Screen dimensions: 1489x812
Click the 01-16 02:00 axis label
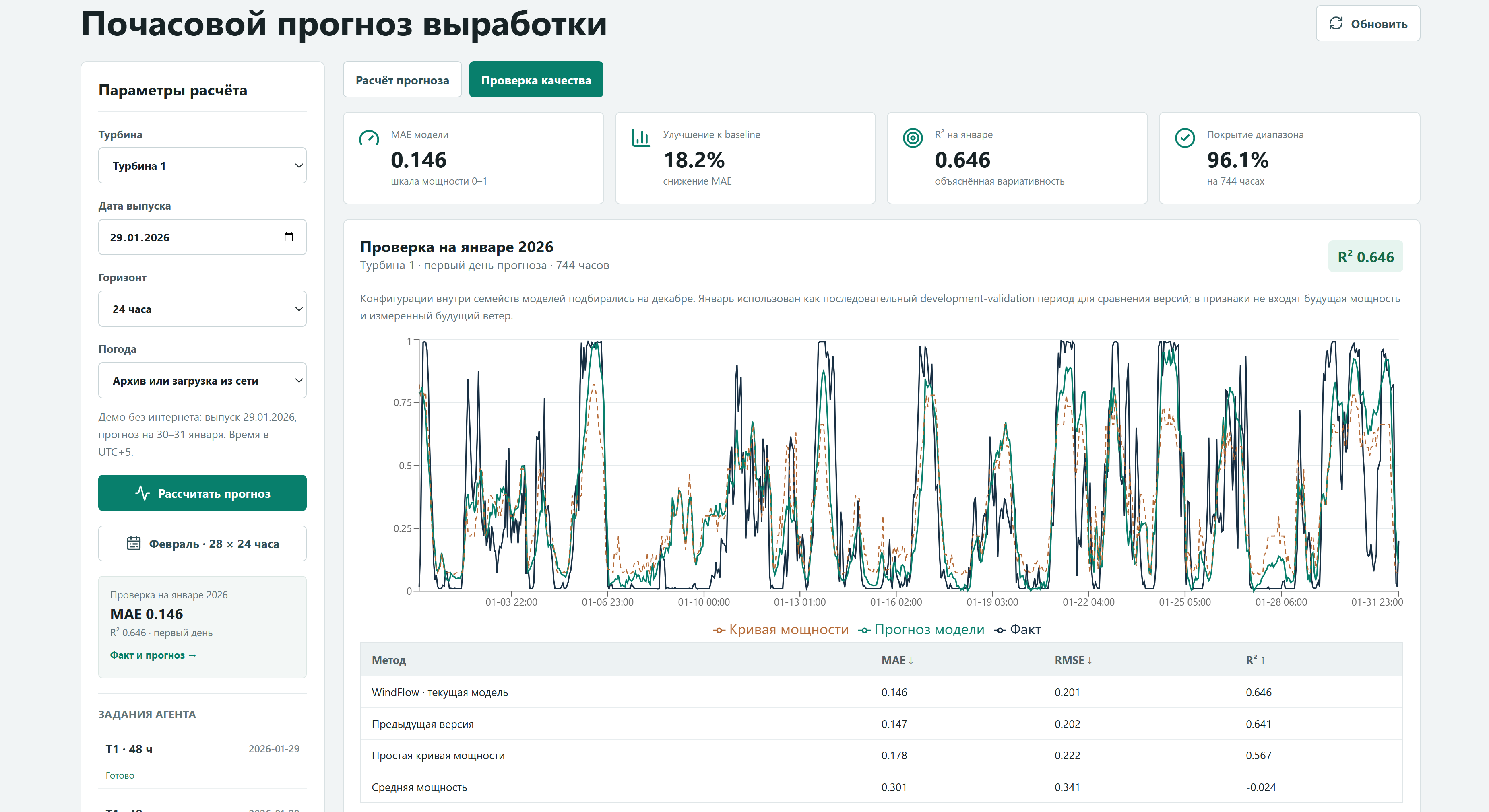click(x=896, y=602)
